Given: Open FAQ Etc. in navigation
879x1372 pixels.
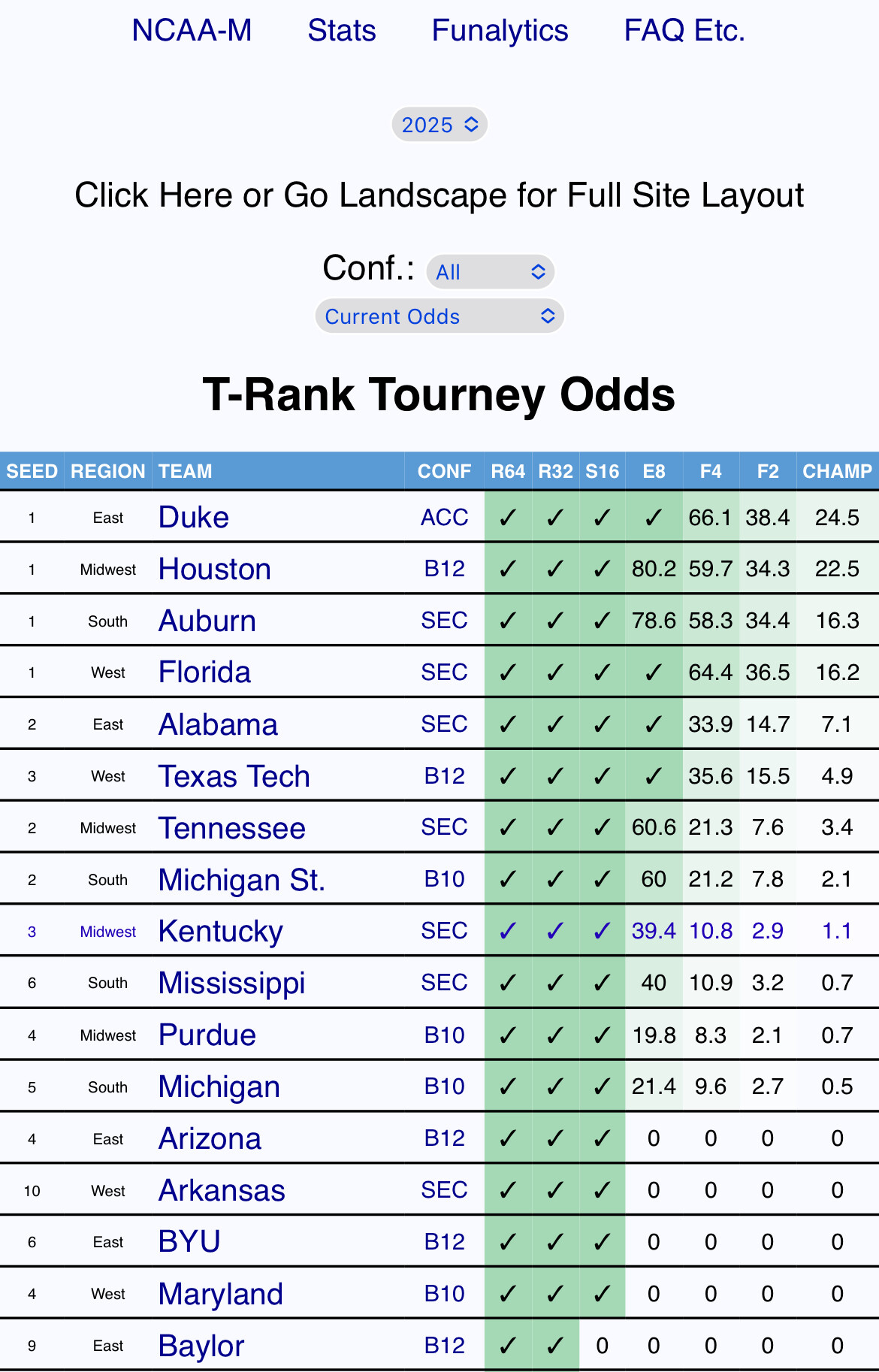Looking at the screenshot, I should point(684,31).
